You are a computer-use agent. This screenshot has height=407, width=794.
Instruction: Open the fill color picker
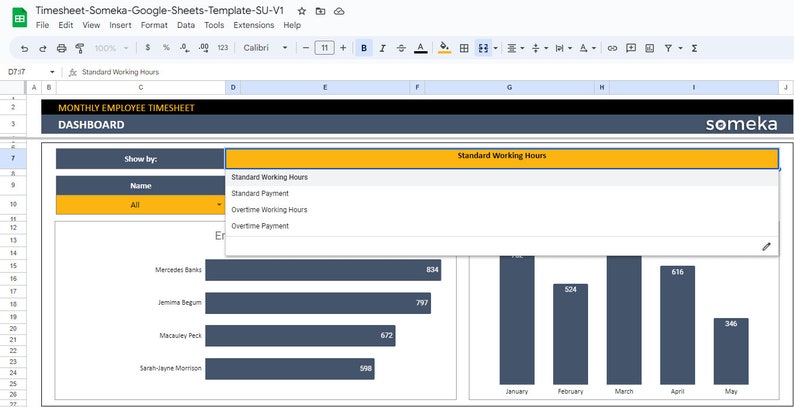pos(445,48)
